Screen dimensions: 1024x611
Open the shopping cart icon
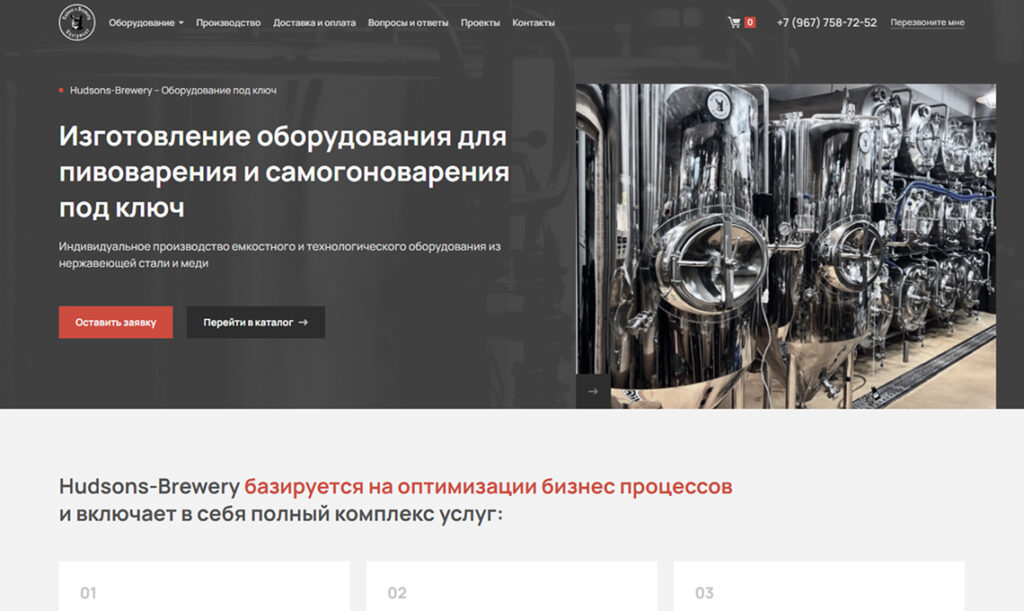(734, 22)
